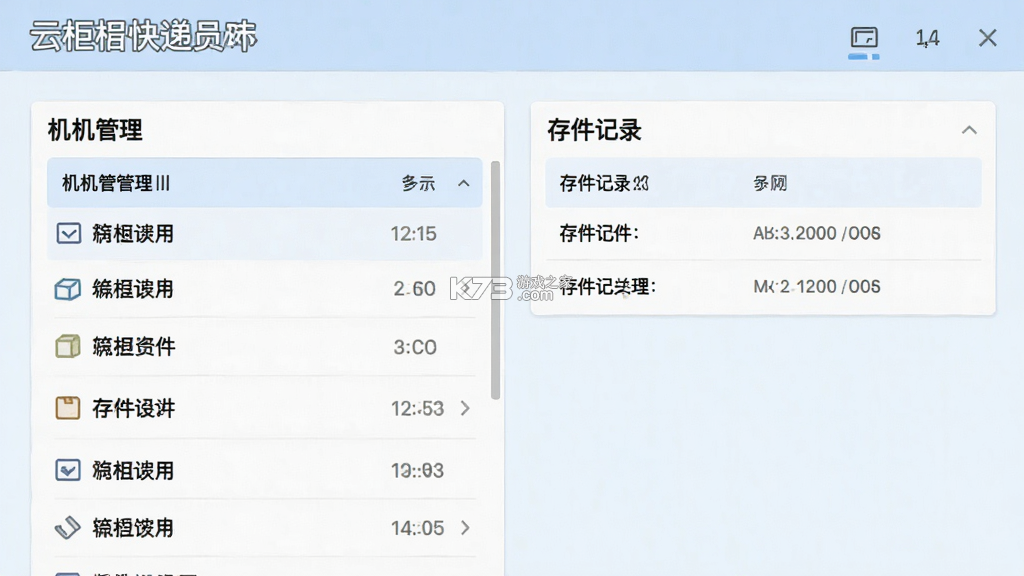This screenshot has height=576, width=1024.
Task: Click the 机机管理 panel title
Action: (x=95, y=130)
